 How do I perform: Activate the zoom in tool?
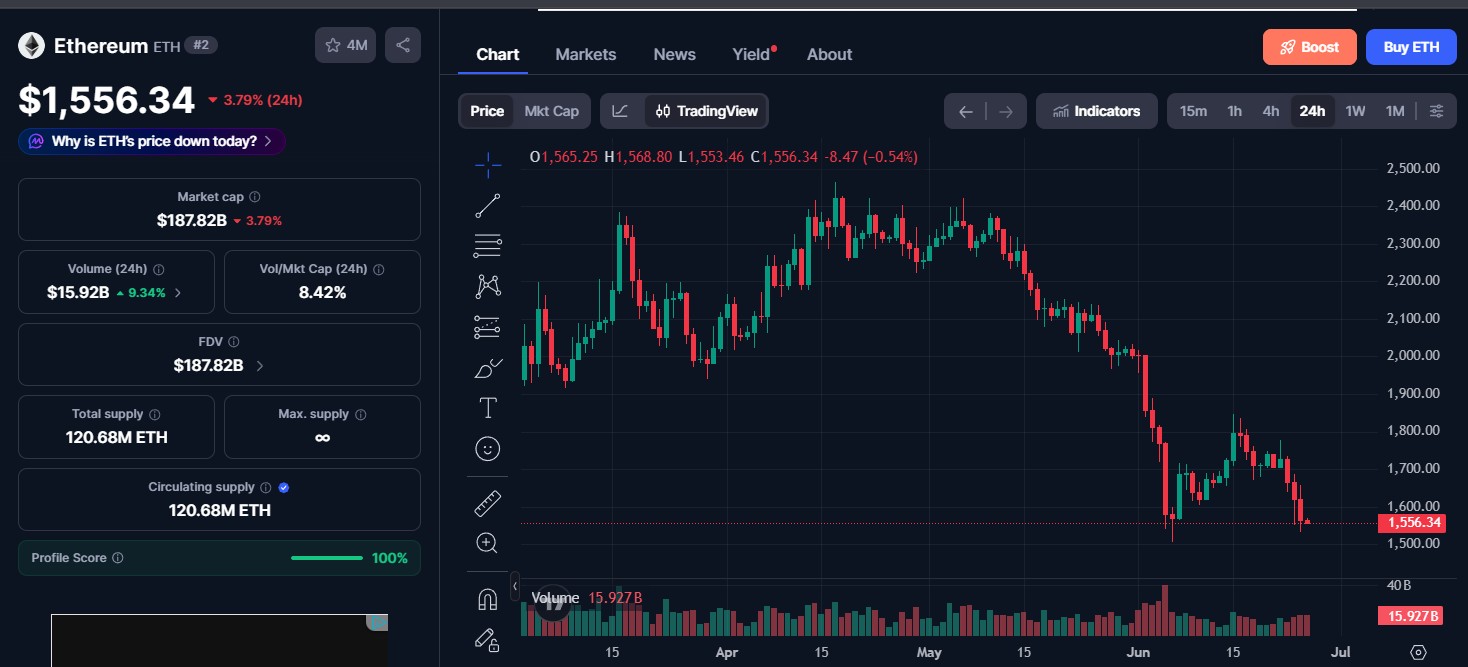pos(488,543)
